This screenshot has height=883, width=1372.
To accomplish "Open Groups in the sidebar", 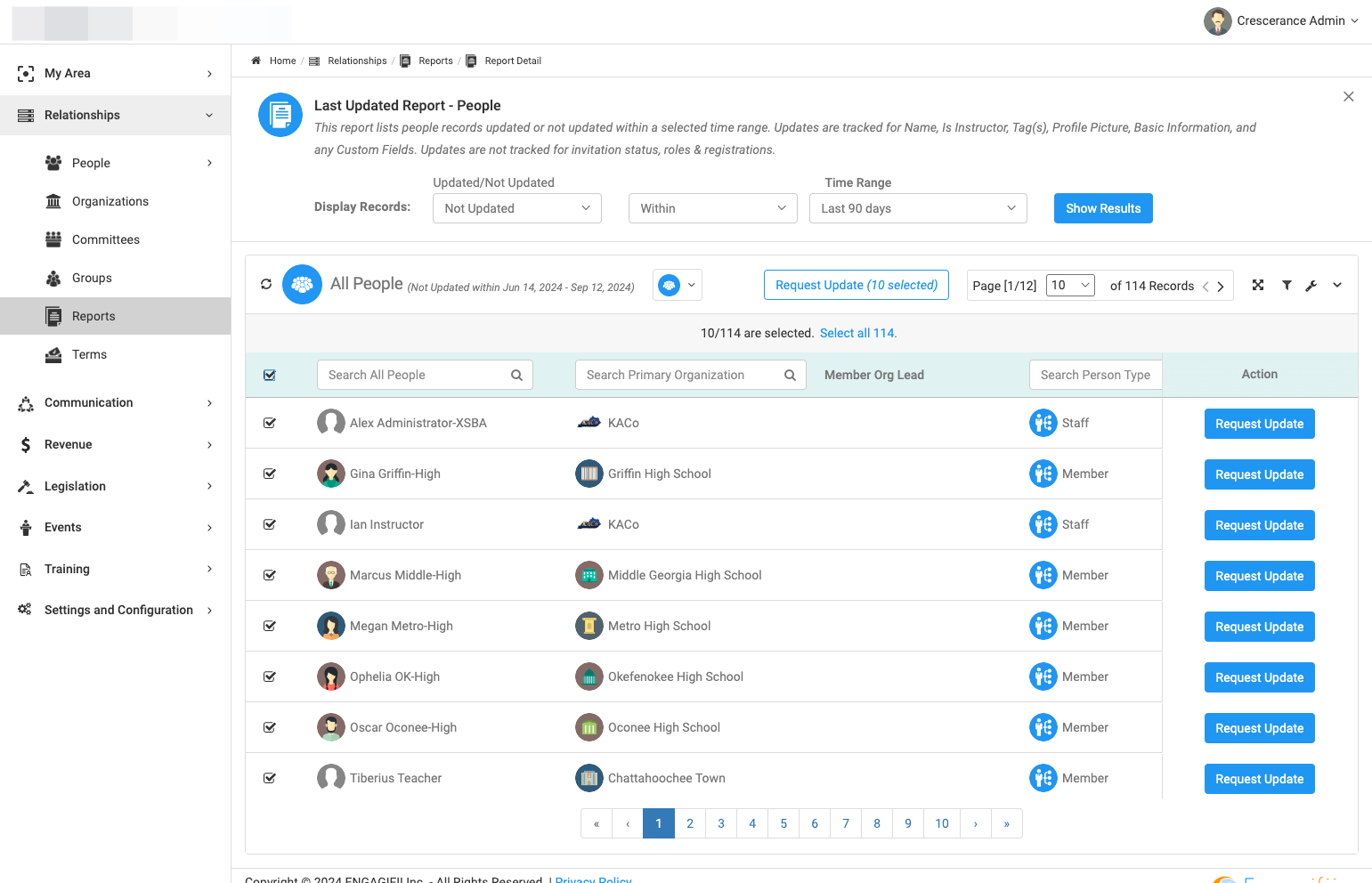I will (x=92, y=278).
